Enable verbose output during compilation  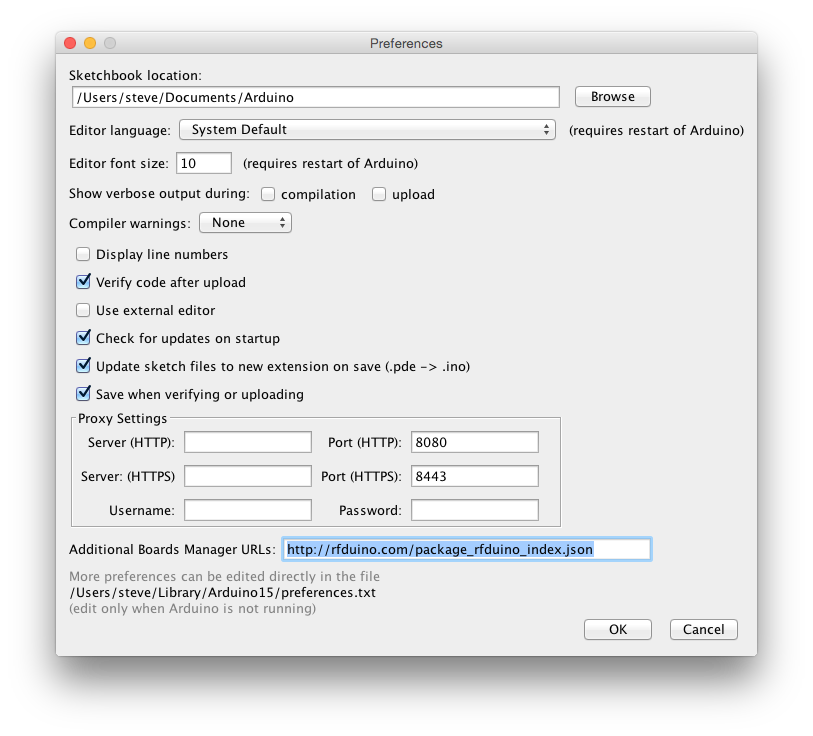click(x=268, y=195)
